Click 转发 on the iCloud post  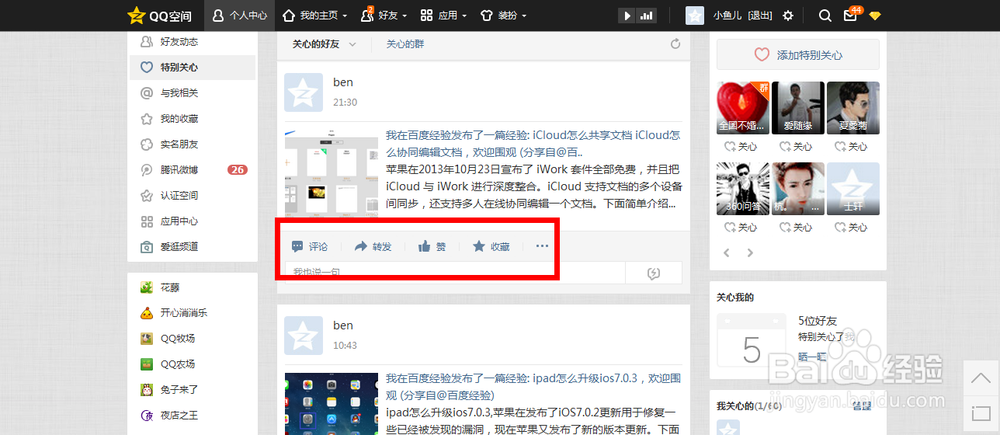click(x=373, y=247)
